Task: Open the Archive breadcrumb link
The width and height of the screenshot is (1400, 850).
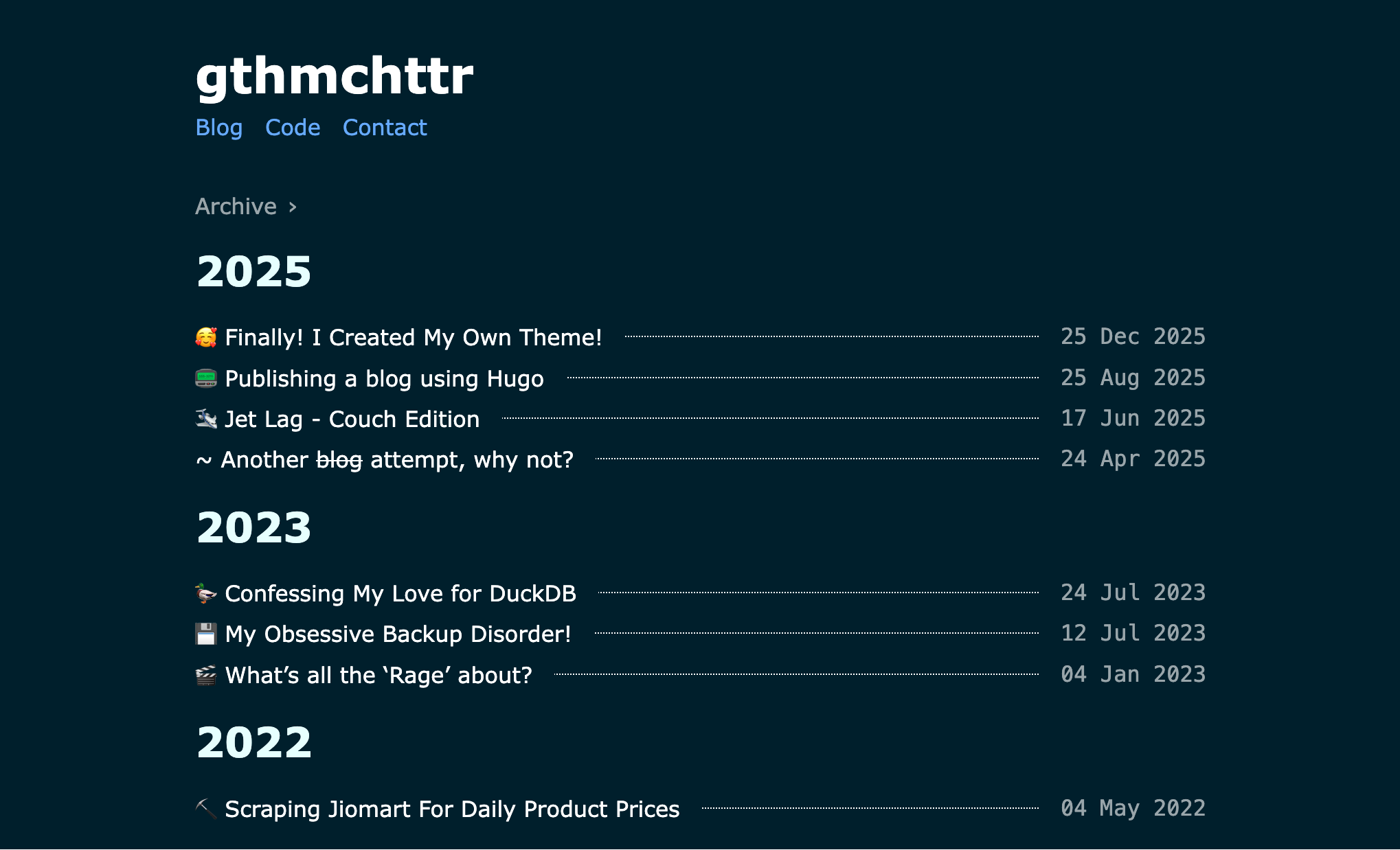Action: [x=236, y=207]
